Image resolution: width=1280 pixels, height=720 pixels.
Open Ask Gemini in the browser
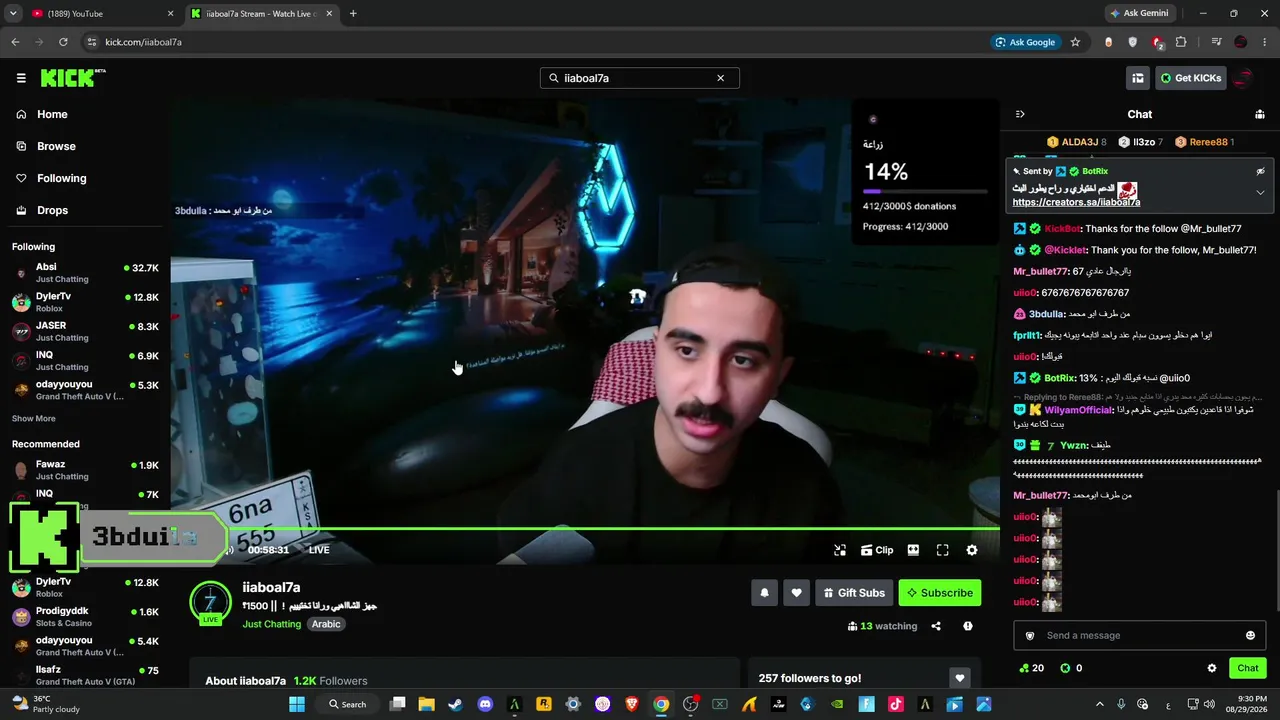pos(1139,14)
